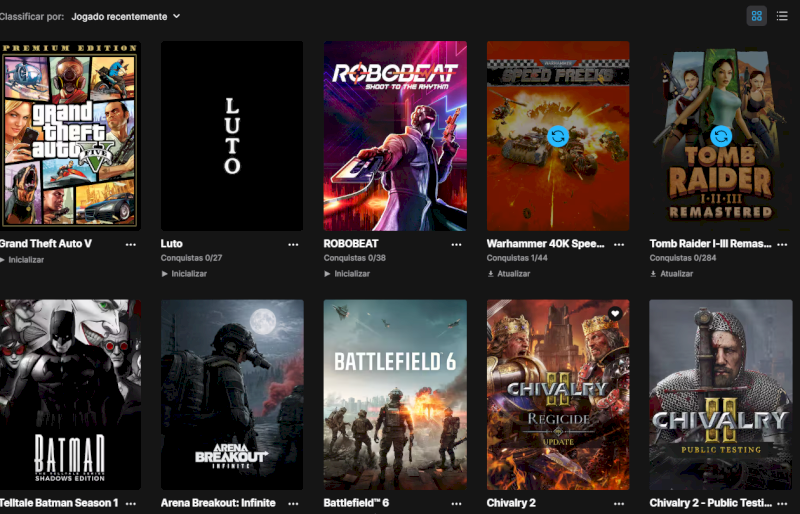Click the Warhammer 40K Spee... title
Screen dimensions: 800x514
tap(545, 243)
